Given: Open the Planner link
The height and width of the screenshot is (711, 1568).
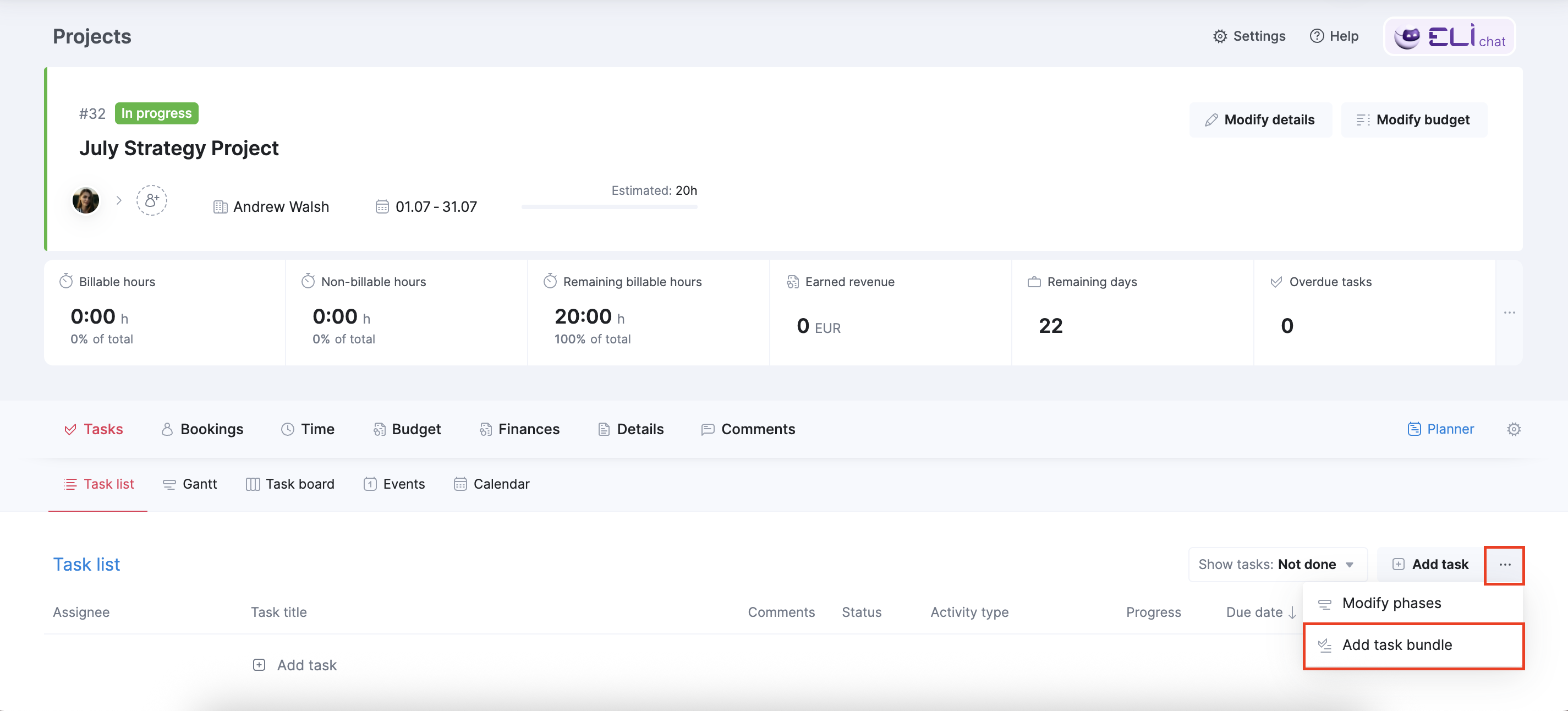Looking at the screenshot, I should click(x=1440, y=429).
